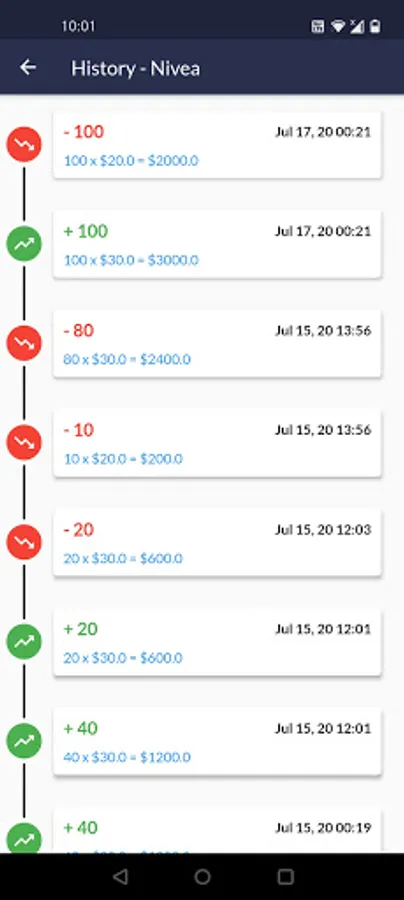Click green increase icon beside +100 entry

(24, 244)
